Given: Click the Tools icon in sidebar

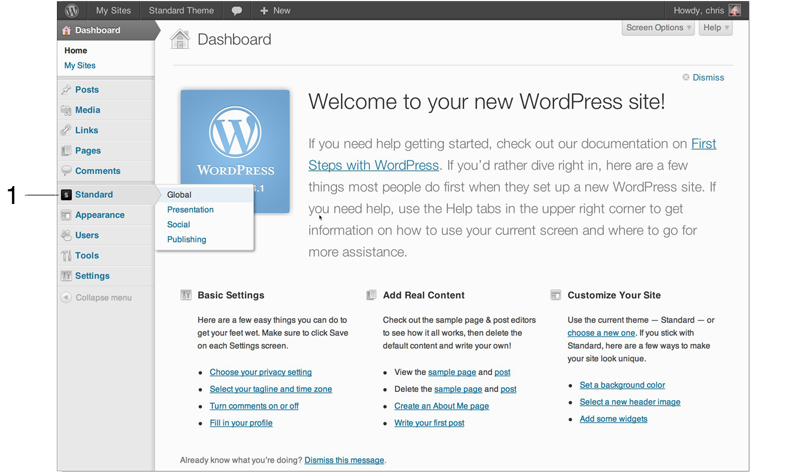Looking at the screenshot, I should coord(66,256).
